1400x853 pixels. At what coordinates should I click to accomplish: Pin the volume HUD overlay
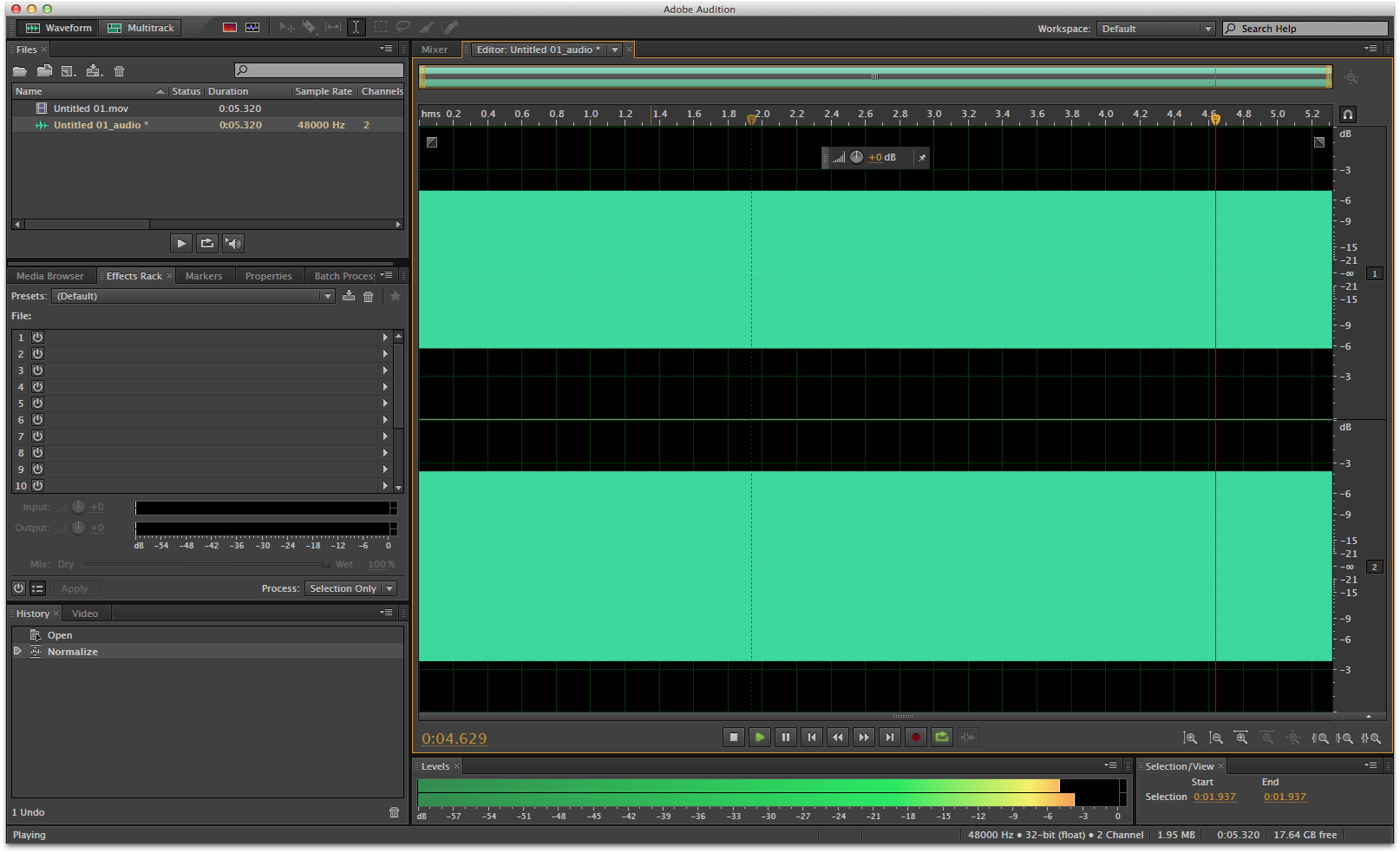[x=922, y=158]
